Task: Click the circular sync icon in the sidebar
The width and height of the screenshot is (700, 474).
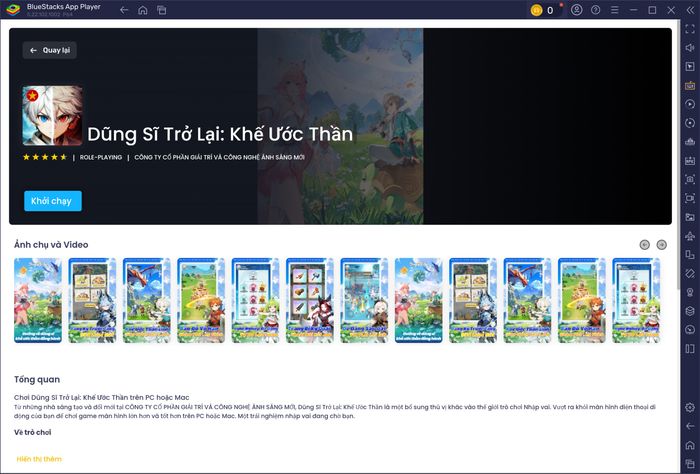Action: click(x=690, y=123)
